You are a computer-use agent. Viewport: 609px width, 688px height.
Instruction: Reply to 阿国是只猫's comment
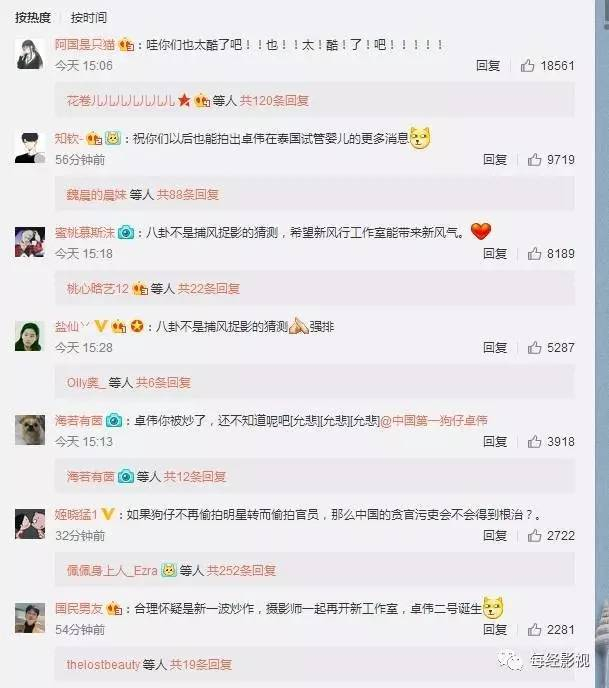coord(488,66)
